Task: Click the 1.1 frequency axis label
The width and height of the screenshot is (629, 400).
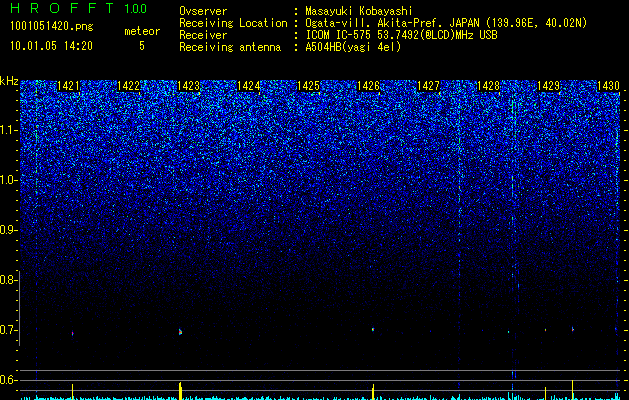Action: point(8,130)
